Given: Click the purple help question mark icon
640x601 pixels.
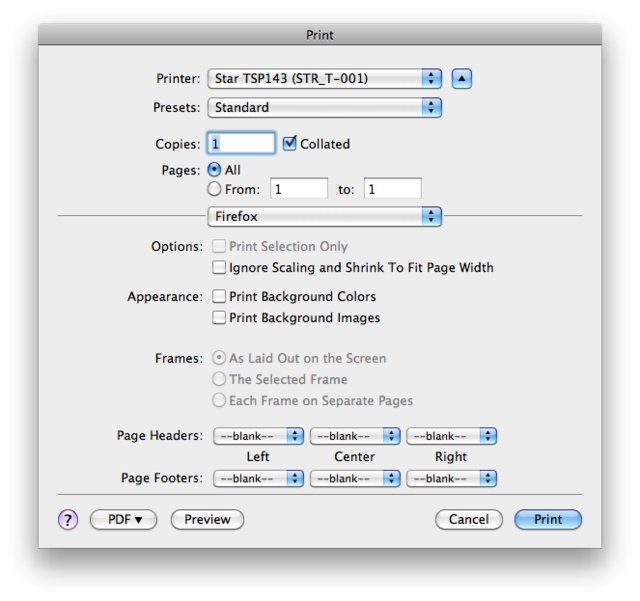Looking at the screenshot, I should (x=70, y=519).
